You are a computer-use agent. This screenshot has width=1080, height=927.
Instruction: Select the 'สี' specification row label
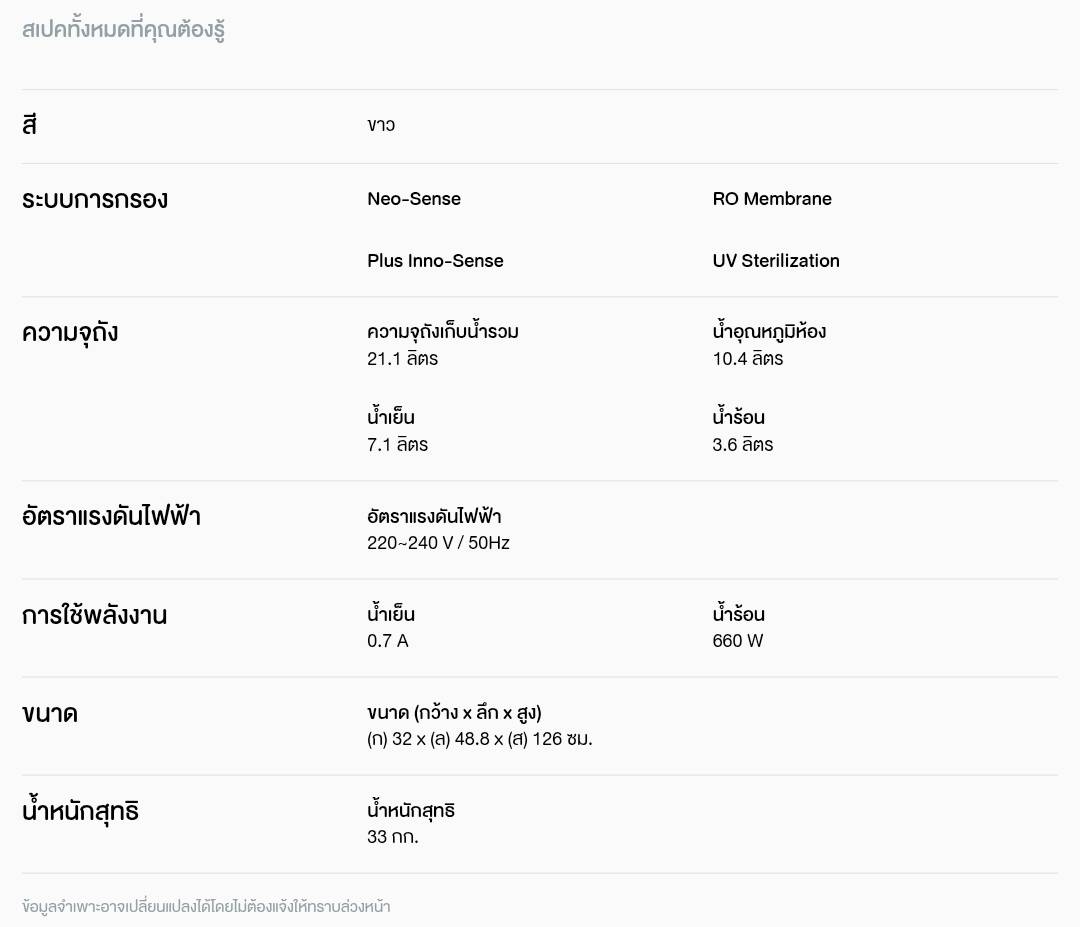(29, 126)
